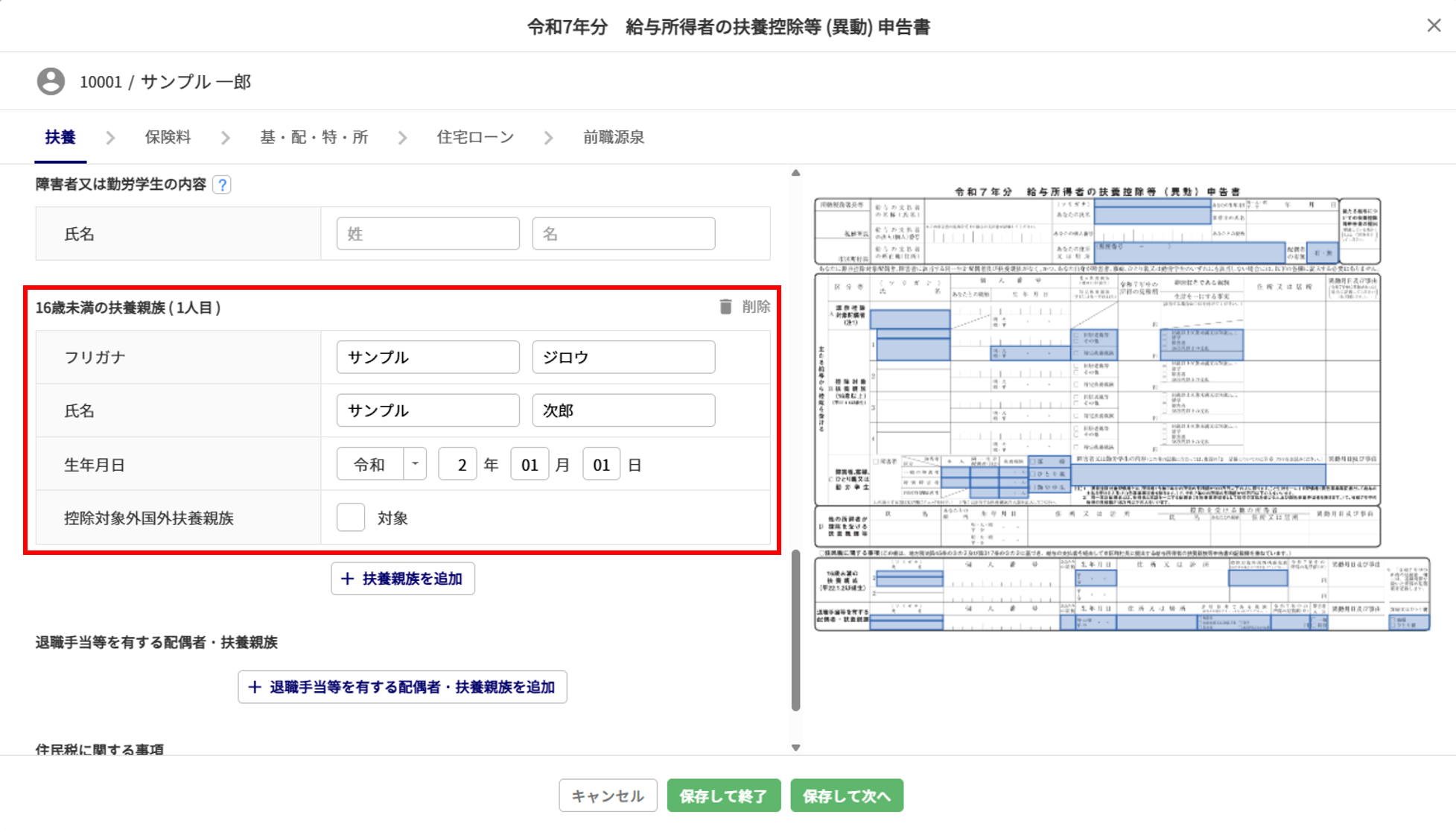Image resolution: width=1456 pixels, height=832 pixels.
Task: Click the vertical scrollbar thumb
Action: pos(795,630)
